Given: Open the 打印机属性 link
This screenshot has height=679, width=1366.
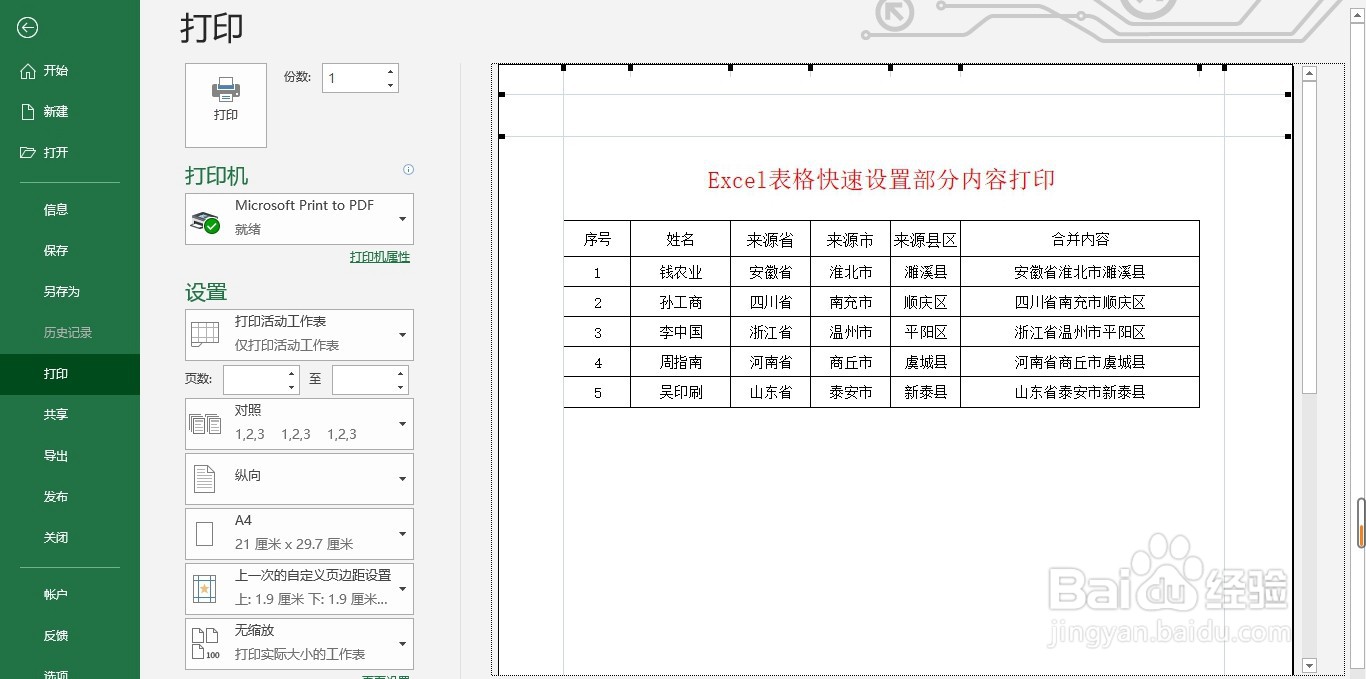Looking at the screenshot, I should tap(380, 257).
